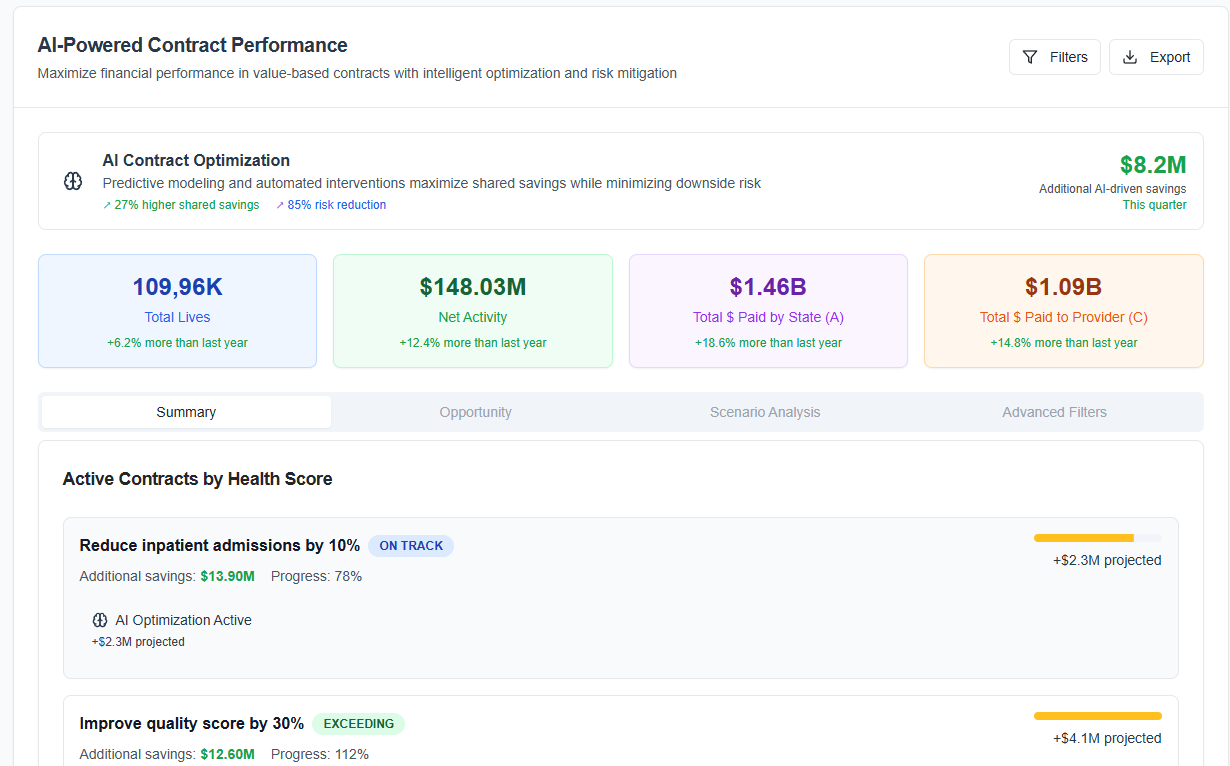This screenshot has width=1230, height=766.
Task: Click arrow icon before 85% risk reduction
Action: tap(280, 205)
